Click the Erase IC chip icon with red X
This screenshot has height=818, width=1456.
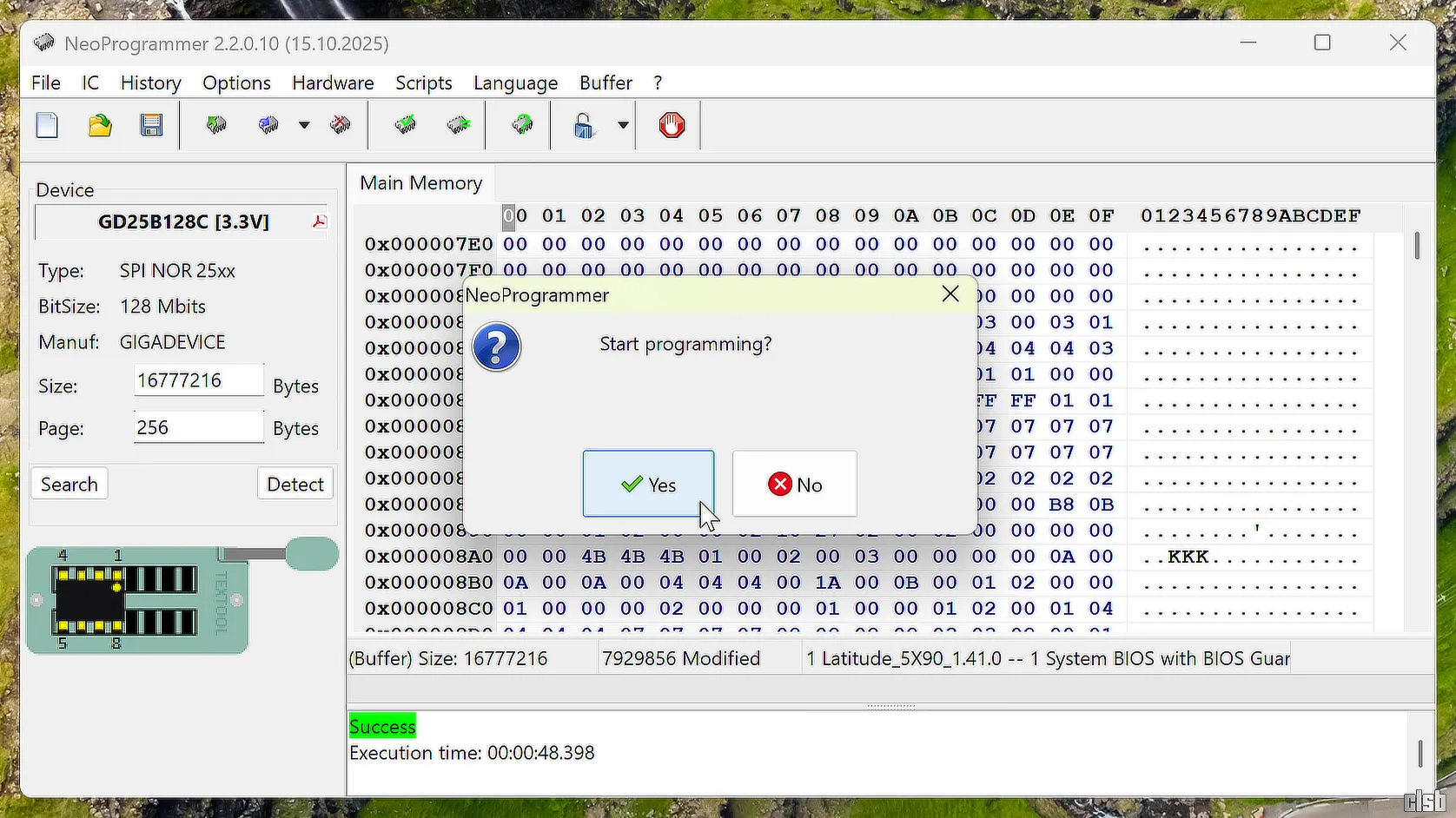click(x=340, y=126)
